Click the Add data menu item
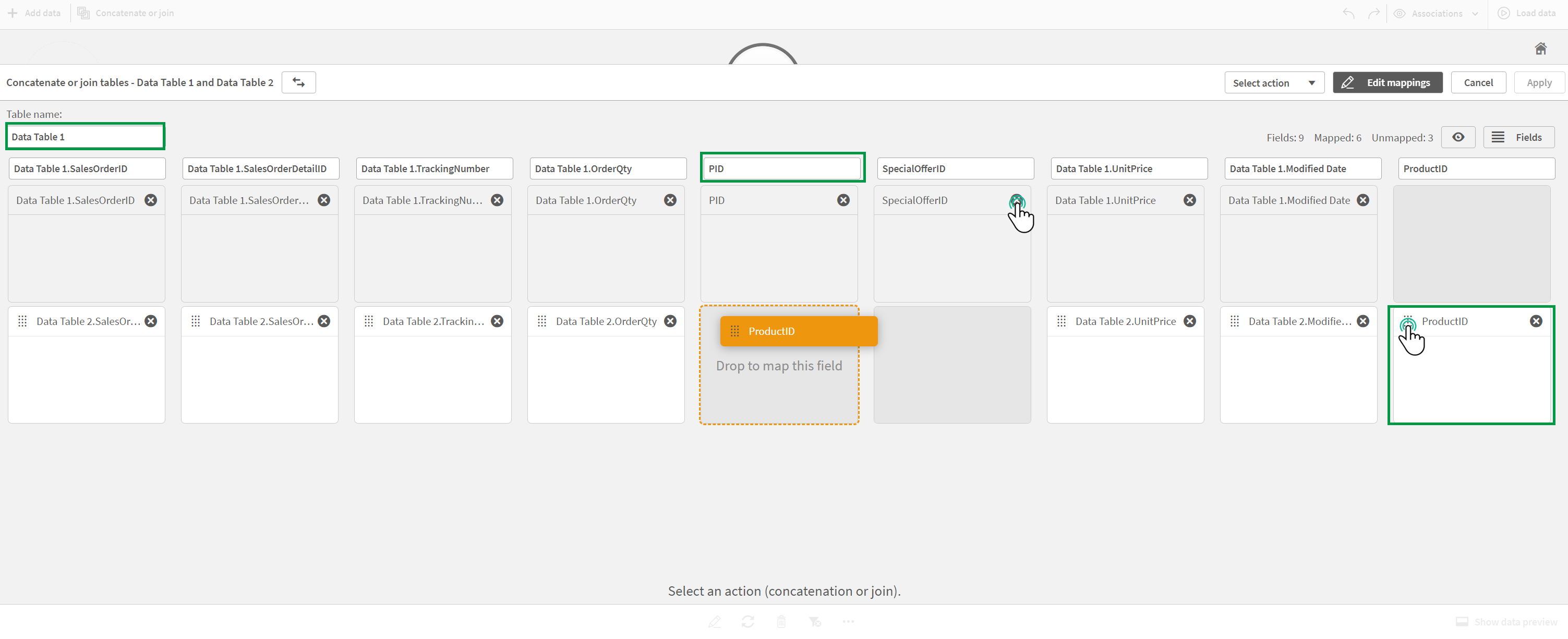The width and height of the screenshot is (1568, 639). (34, 13)
